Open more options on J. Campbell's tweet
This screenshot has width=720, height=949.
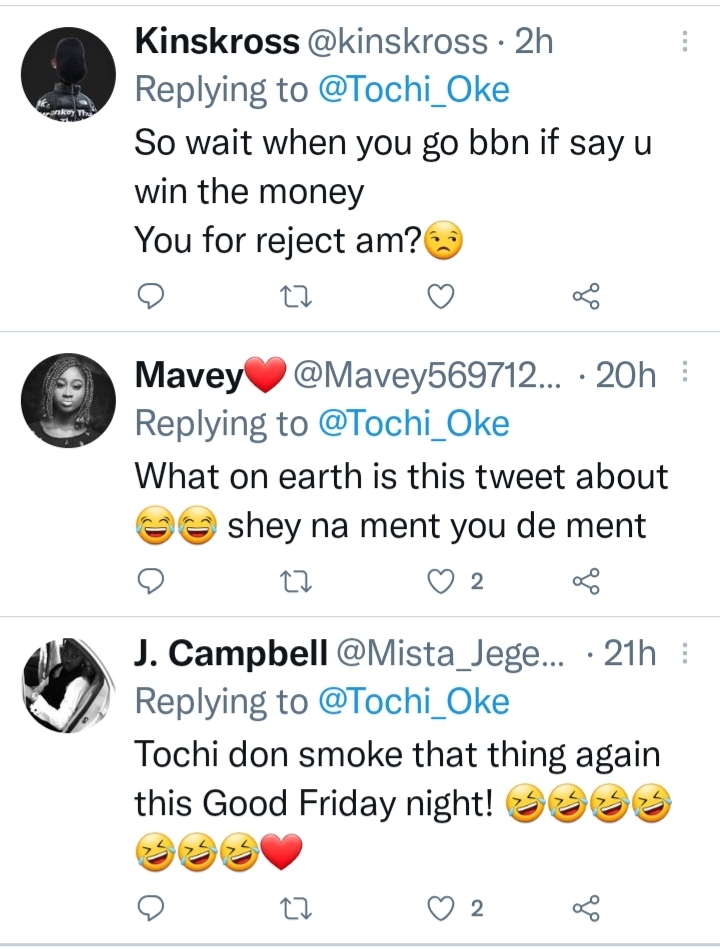[x=685, y=654]
